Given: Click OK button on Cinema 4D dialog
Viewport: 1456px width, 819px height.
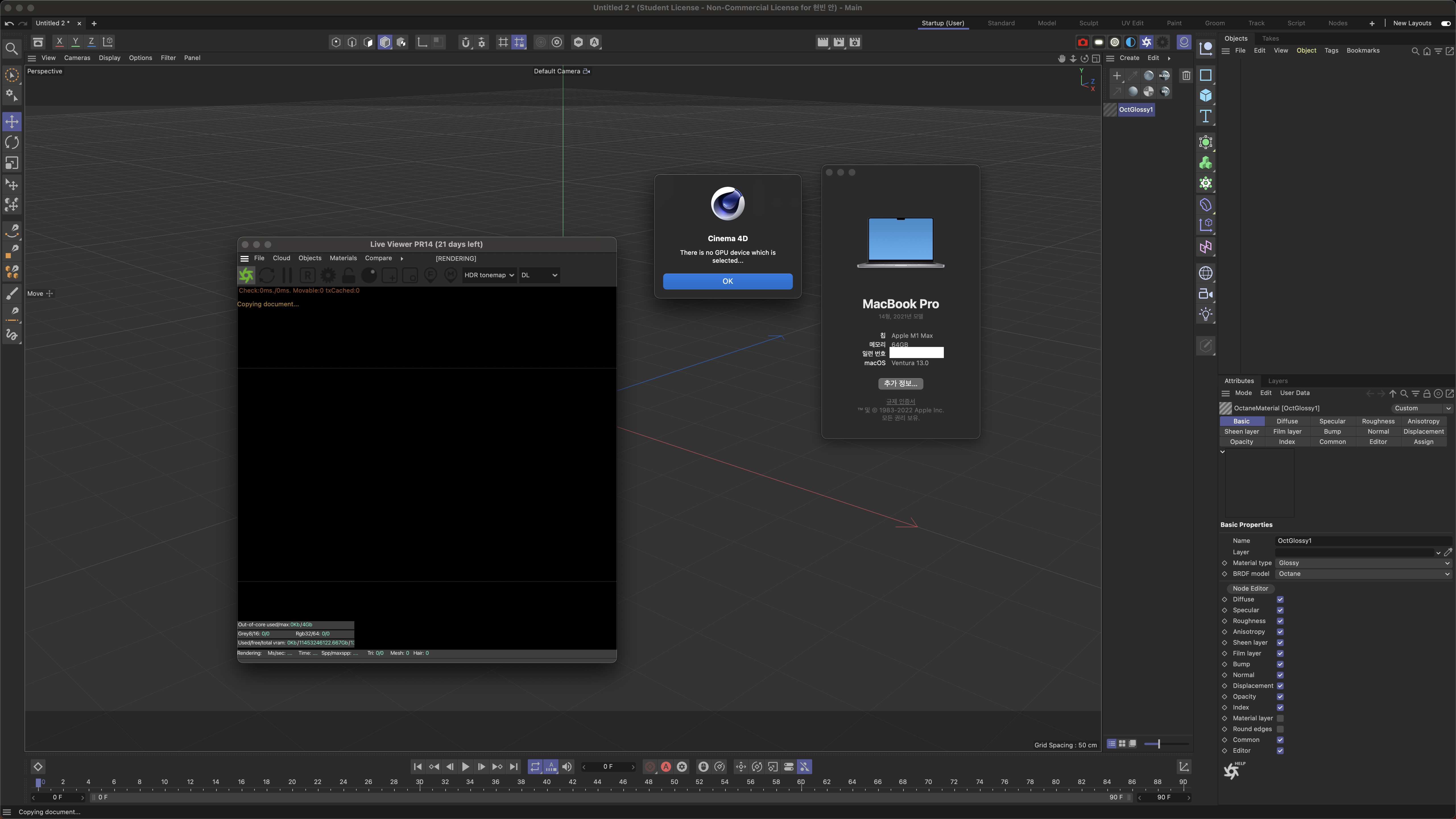Looking at the screenshot, I should point(727,281).
